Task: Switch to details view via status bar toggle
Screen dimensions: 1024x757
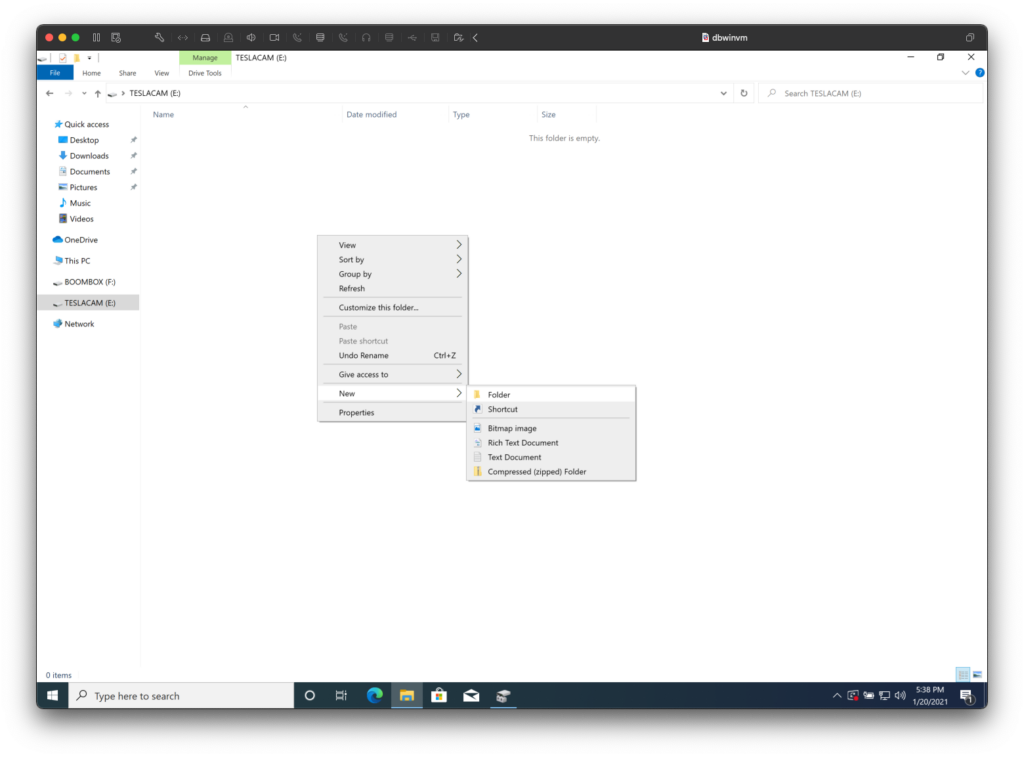Action: 963,674
